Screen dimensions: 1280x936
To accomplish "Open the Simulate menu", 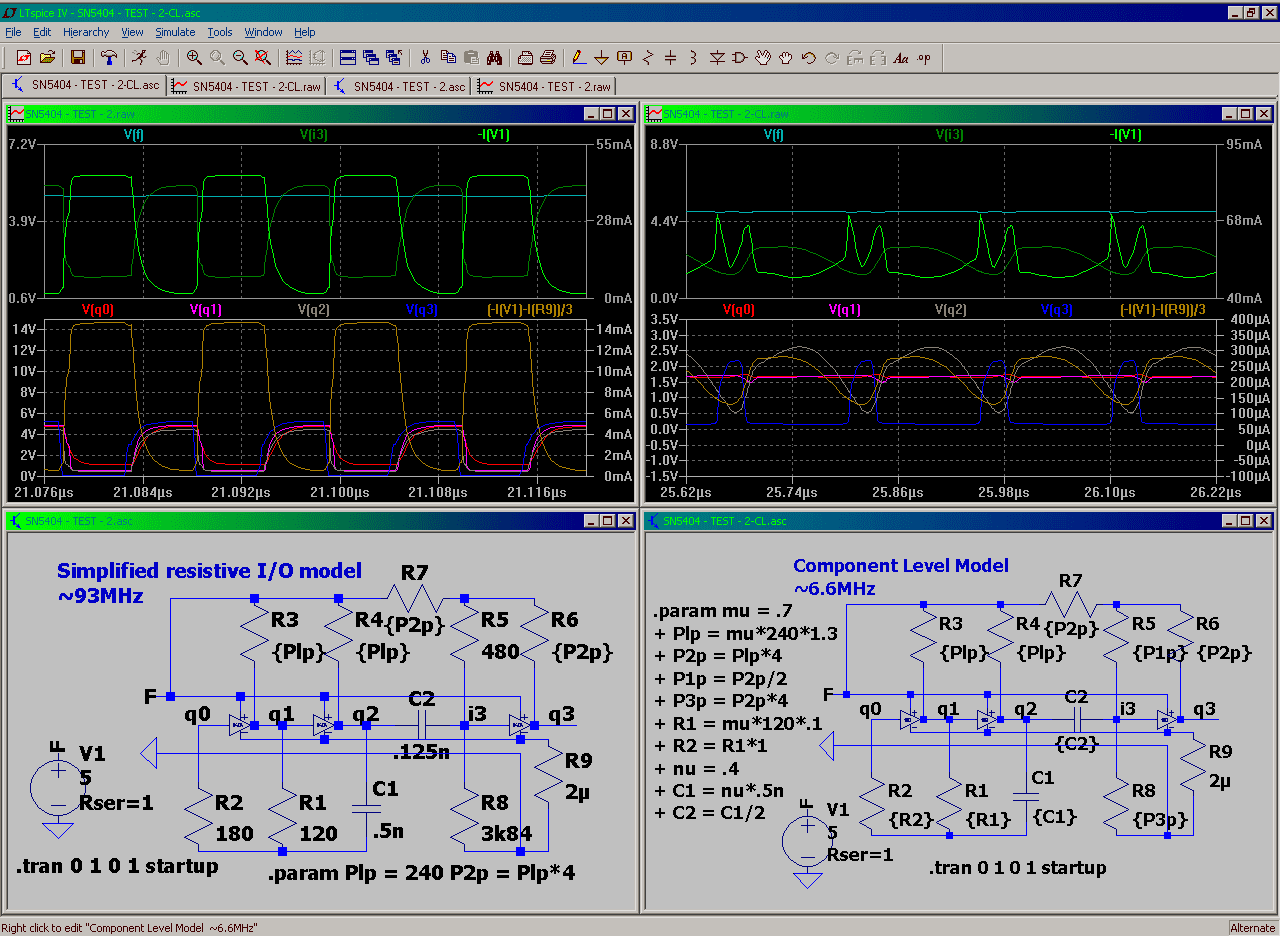I will point(175,32).
